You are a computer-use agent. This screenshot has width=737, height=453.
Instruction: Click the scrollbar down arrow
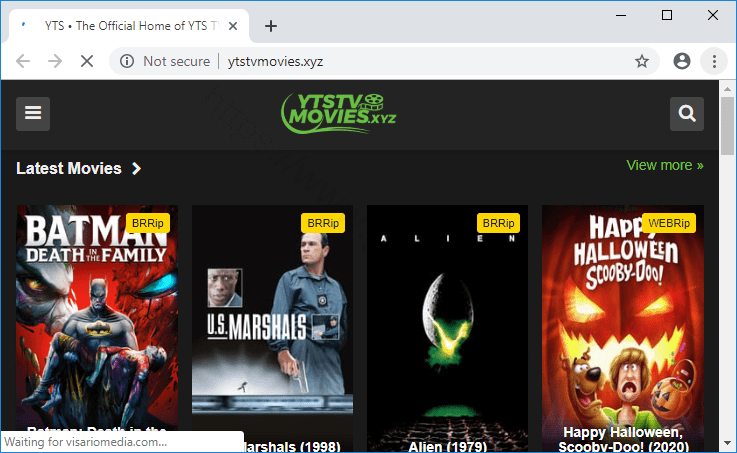click(727, 443)
